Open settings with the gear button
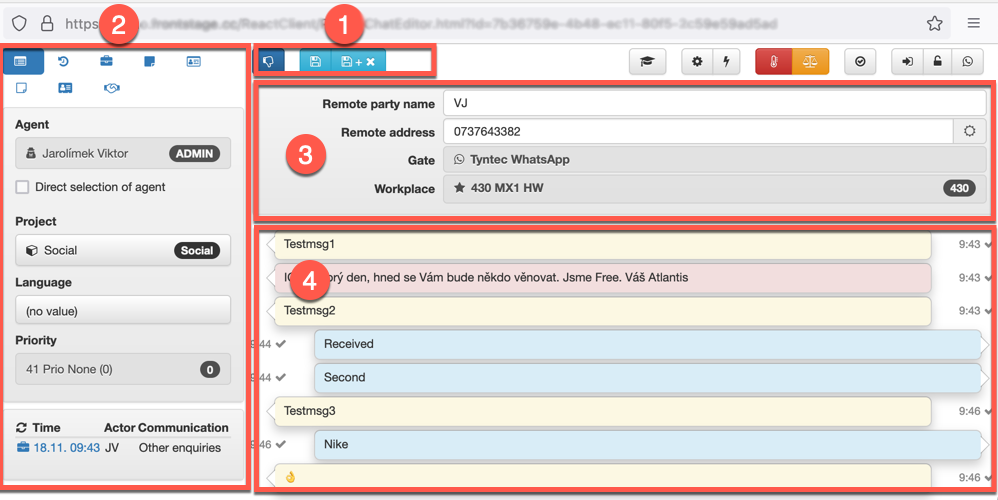This screenshot has height=500, width=998. pos(697,62)
